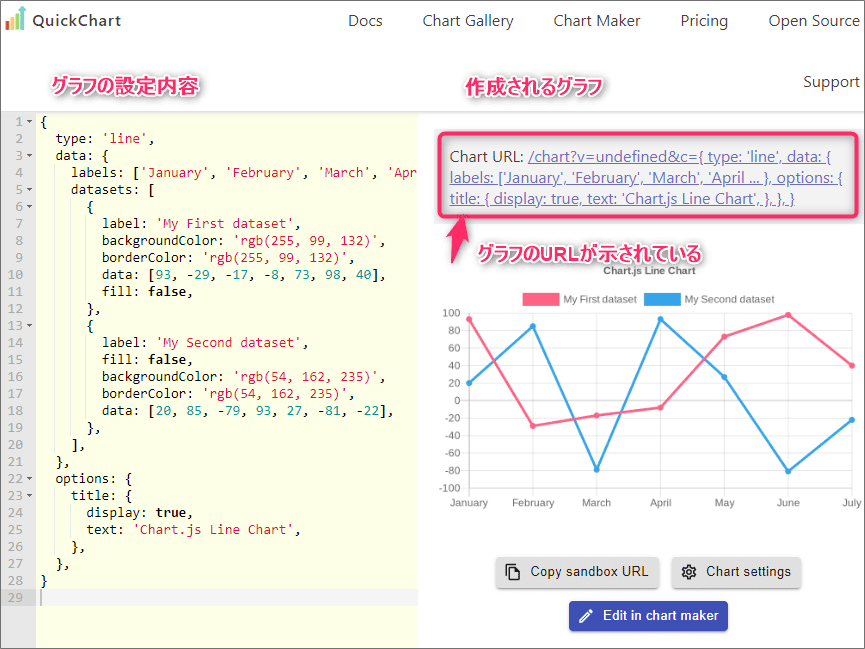Click Chart settings button
The image size is (865, 649).
pos(736,572)
